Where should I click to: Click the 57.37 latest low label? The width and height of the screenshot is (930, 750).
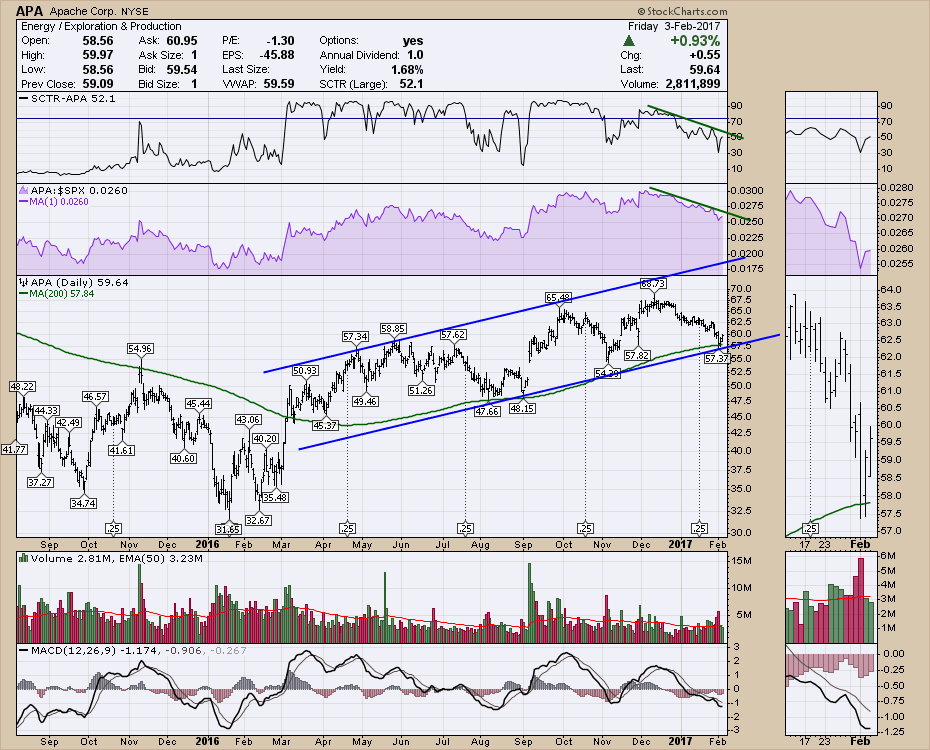tap(716, 358)
